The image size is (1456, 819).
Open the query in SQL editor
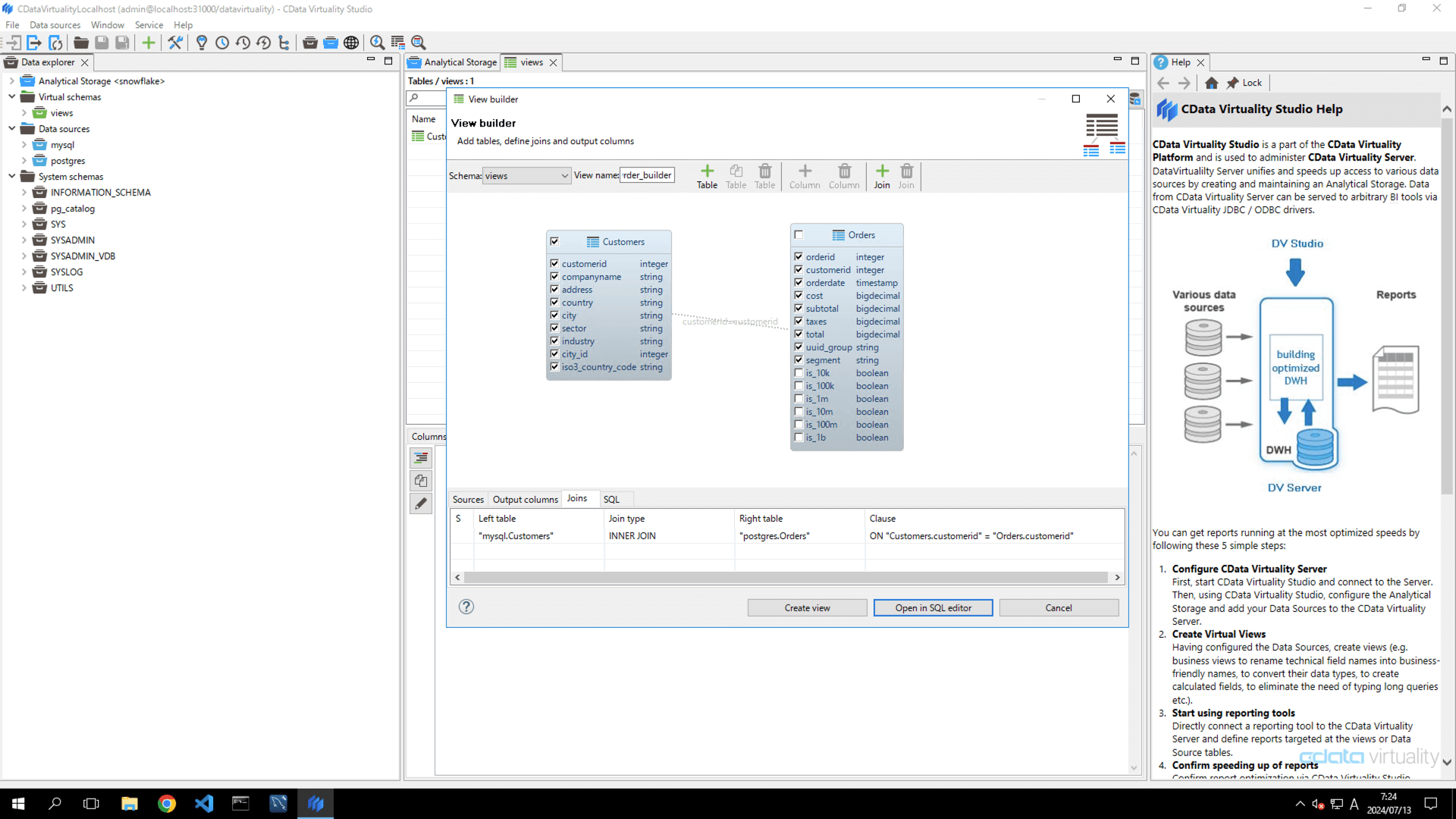click(933, 607)
